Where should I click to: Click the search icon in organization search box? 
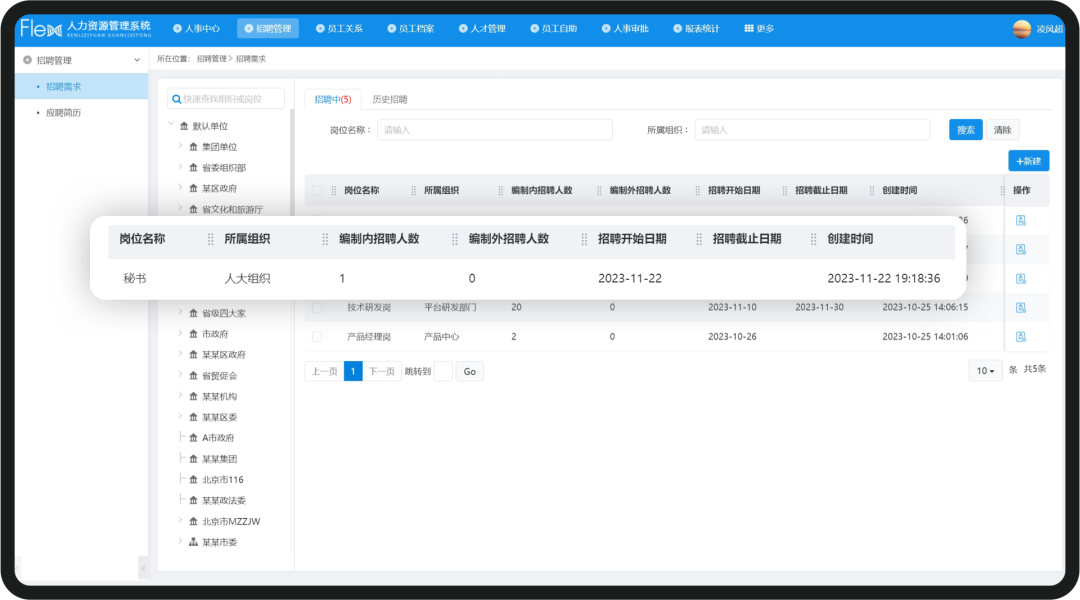176,99
